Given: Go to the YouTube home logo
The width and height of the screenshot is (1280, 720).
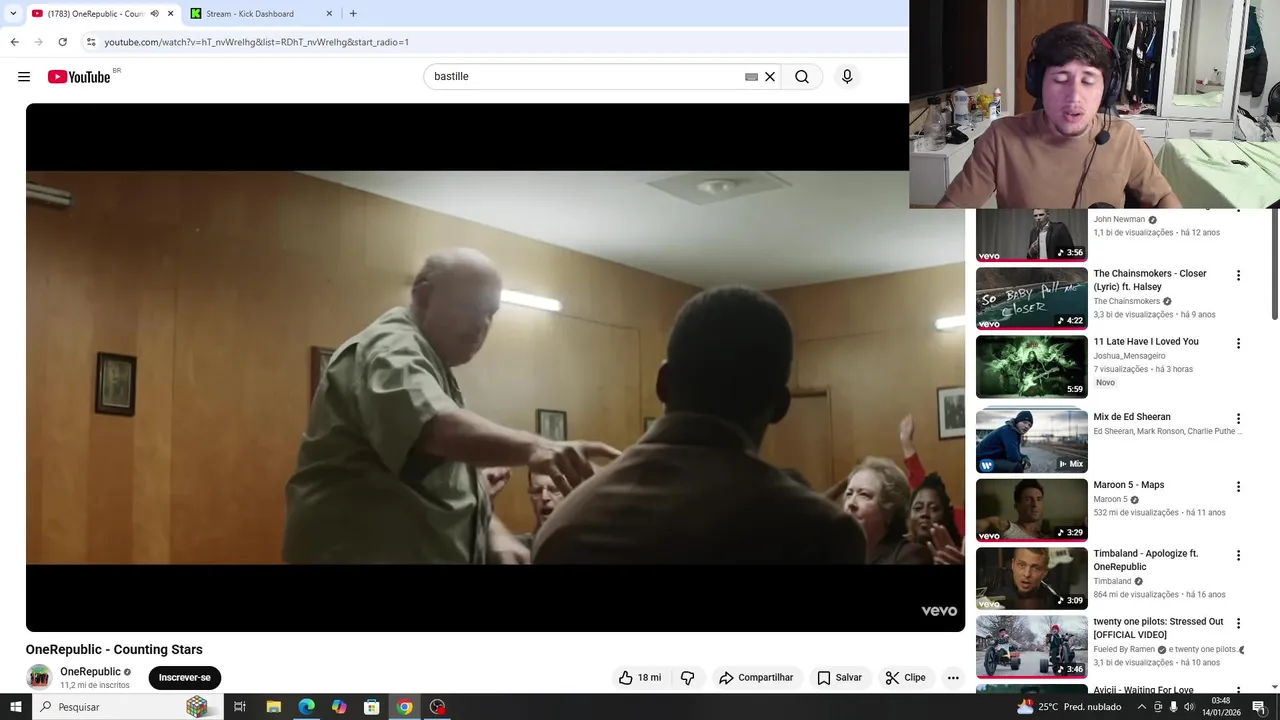Looking at the screenshot, I should (x=79, y=77).
